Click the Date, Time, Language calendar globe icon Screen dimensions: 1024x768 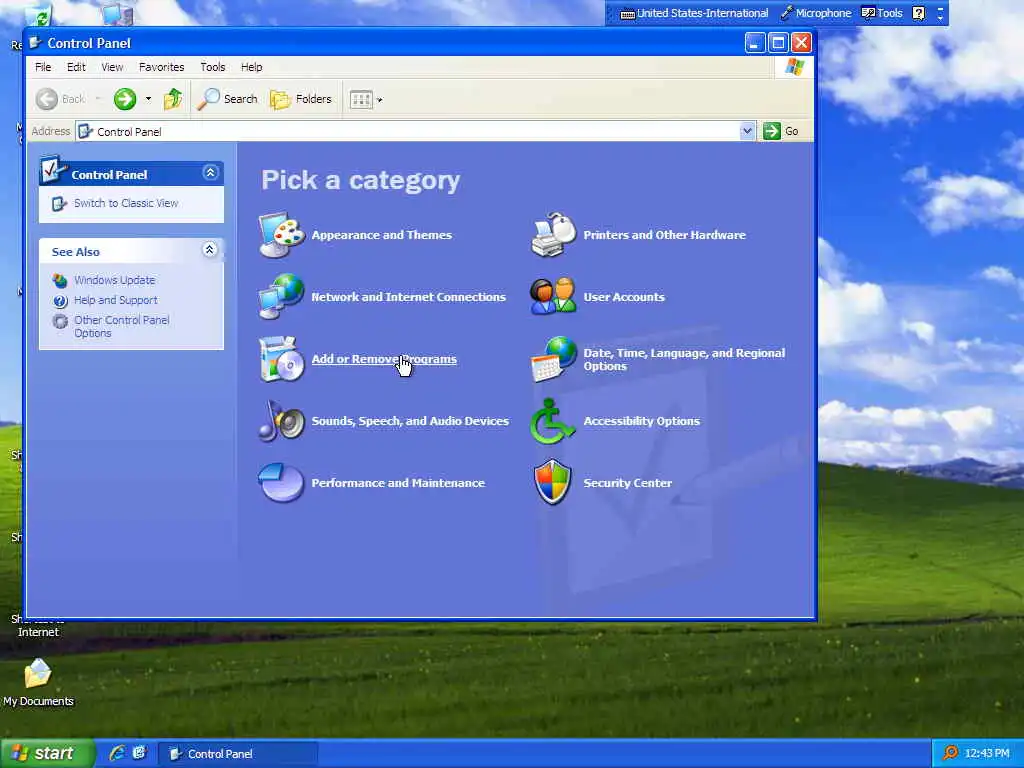(554, 359)
